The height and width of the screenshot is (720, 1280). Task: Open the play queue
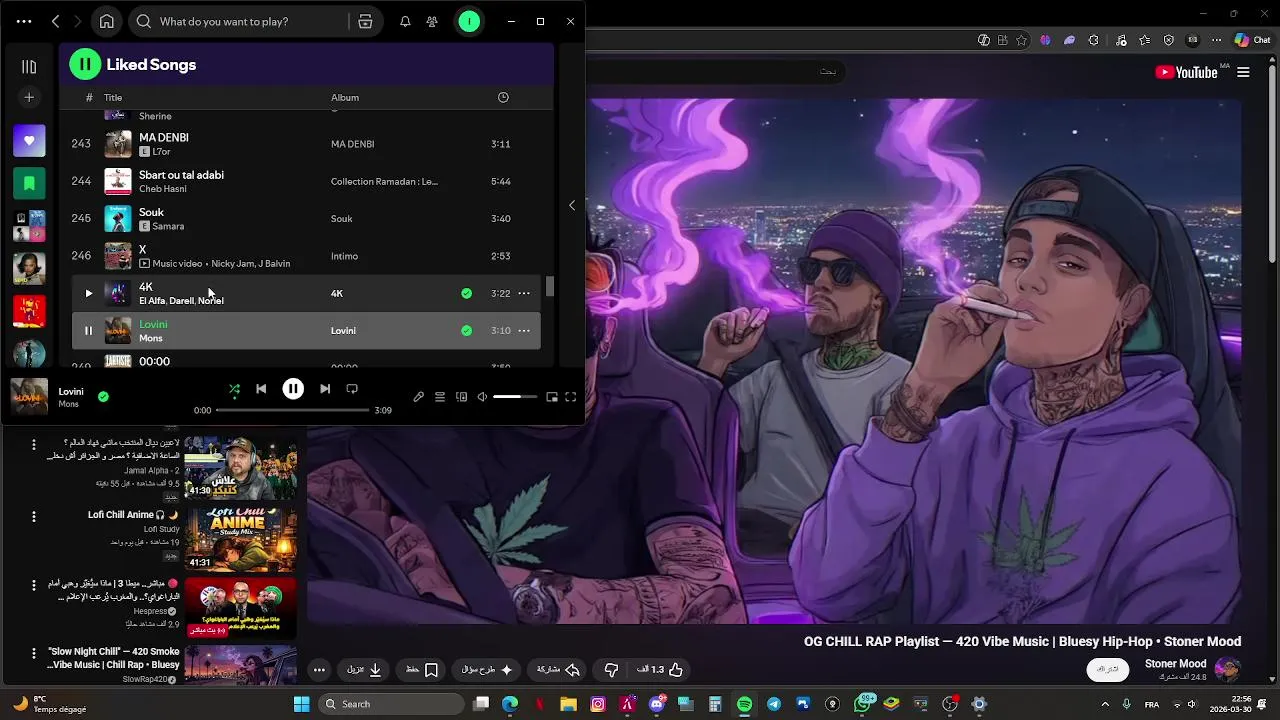tap(440, 397)
